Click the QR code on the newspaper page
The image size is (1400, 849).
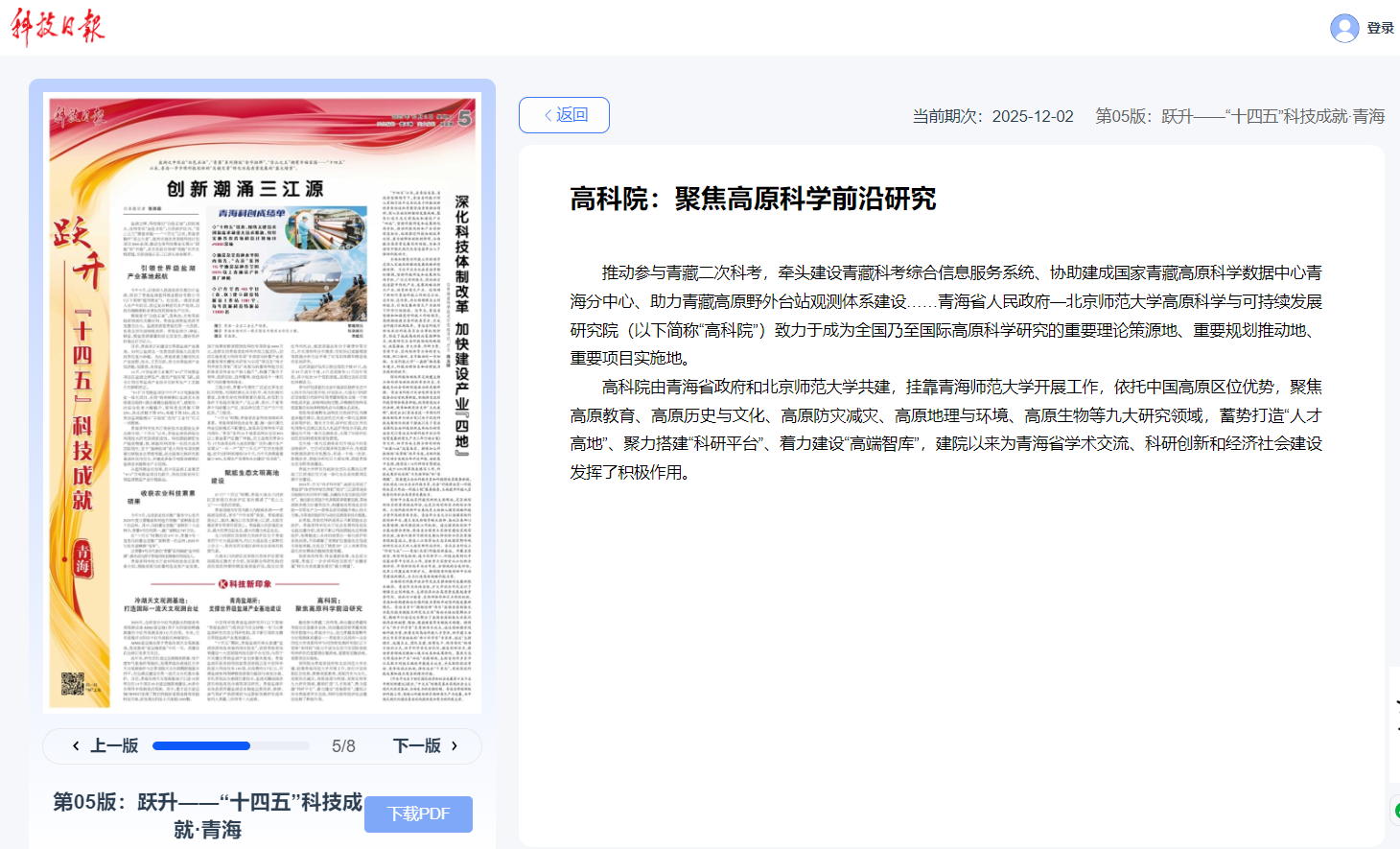[73, 684]
